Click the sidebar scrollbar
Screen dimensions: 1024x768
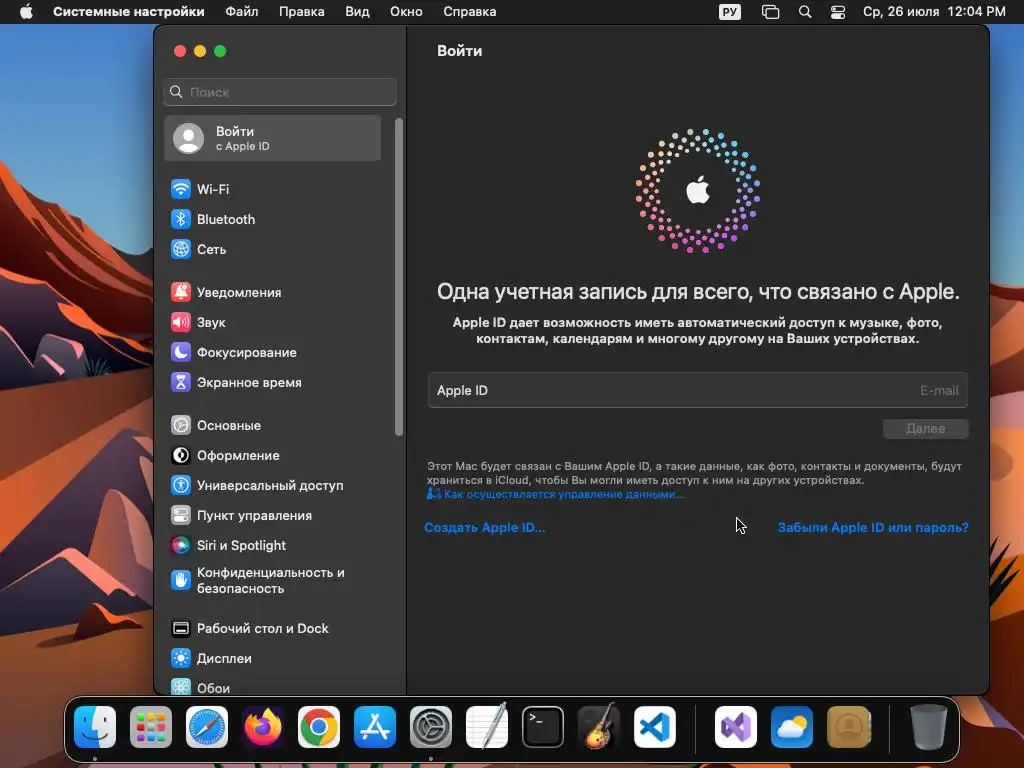pyautogui.click(x=398, y=277)
